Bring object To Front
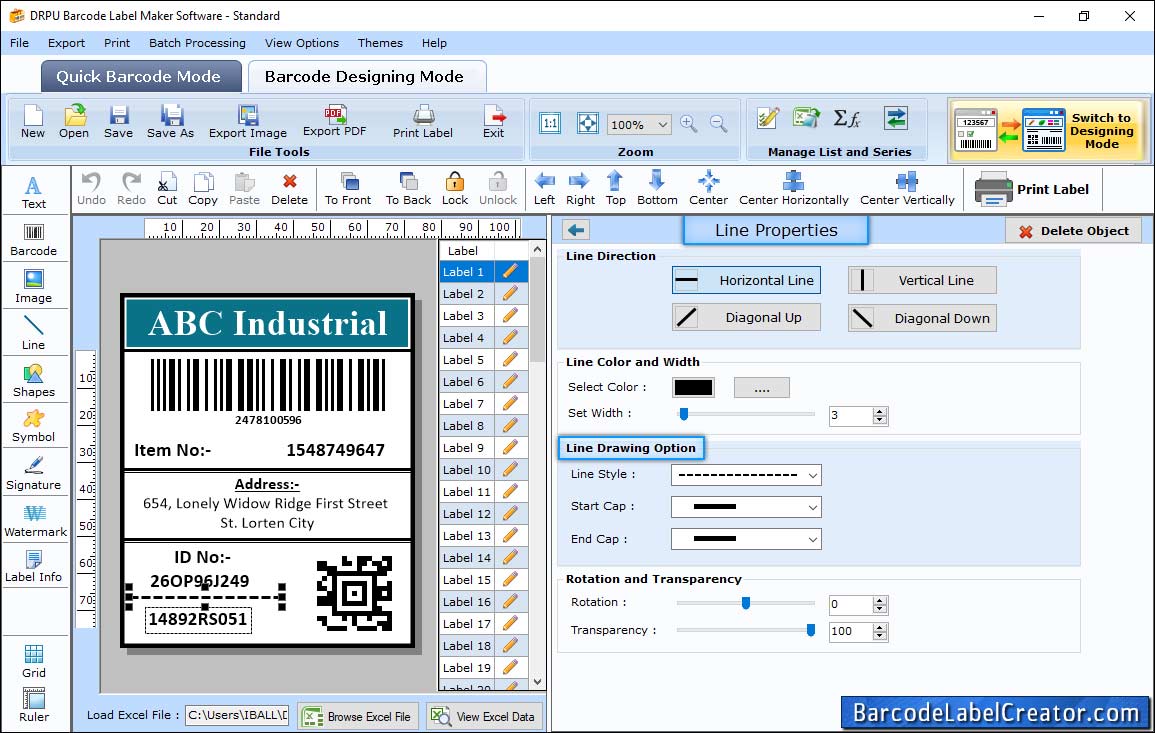 tap(348, 189)
